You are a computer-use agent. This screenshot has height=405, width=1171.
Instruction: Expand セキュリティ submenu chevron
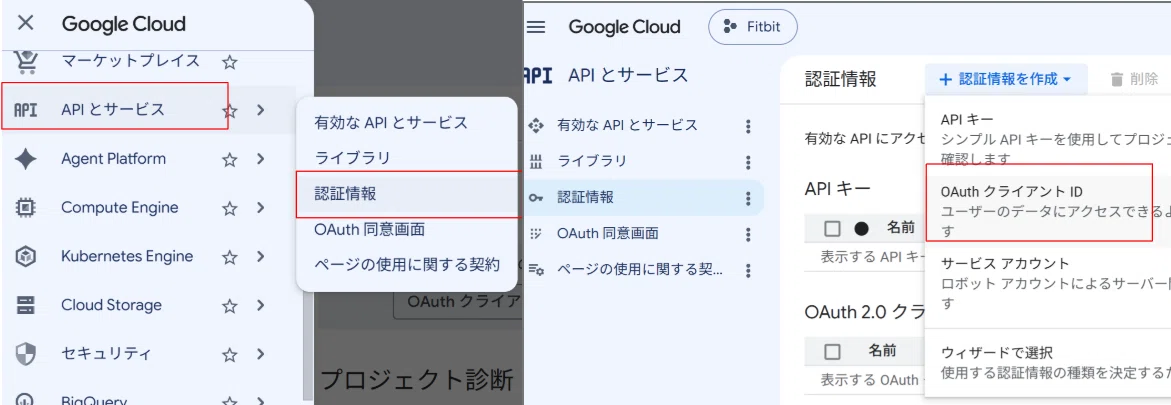pyautogui.click(x=260, y=354)
